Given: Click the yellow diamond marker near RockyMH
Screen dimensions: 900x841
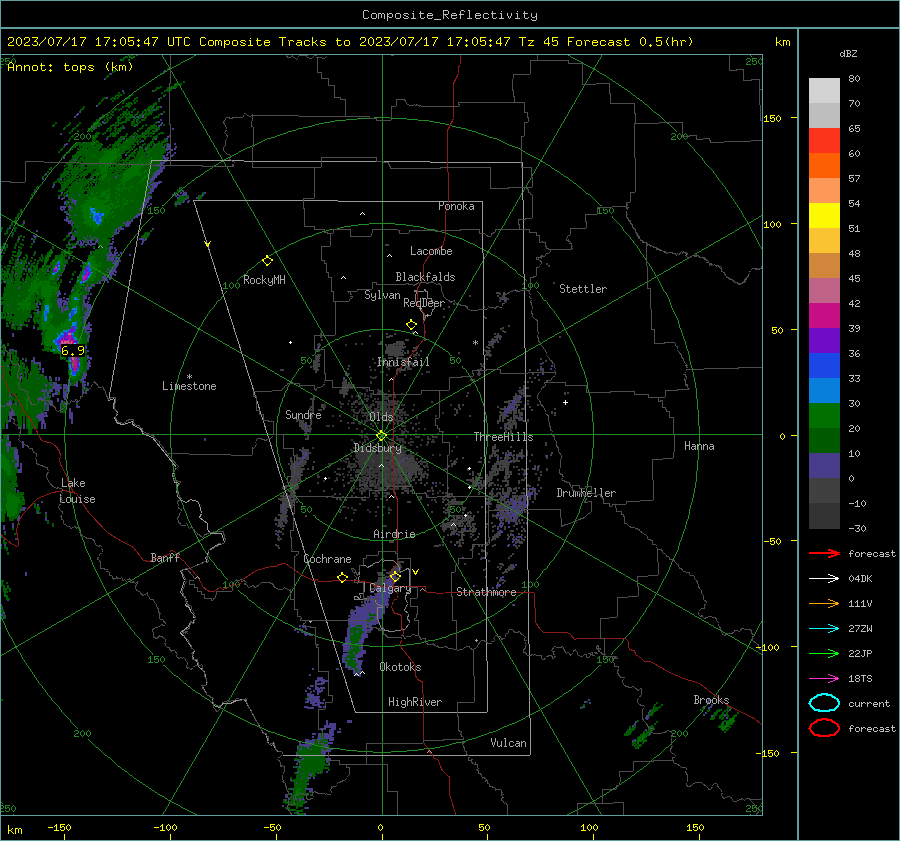Looking at the screenshot, I should (267, 261).
